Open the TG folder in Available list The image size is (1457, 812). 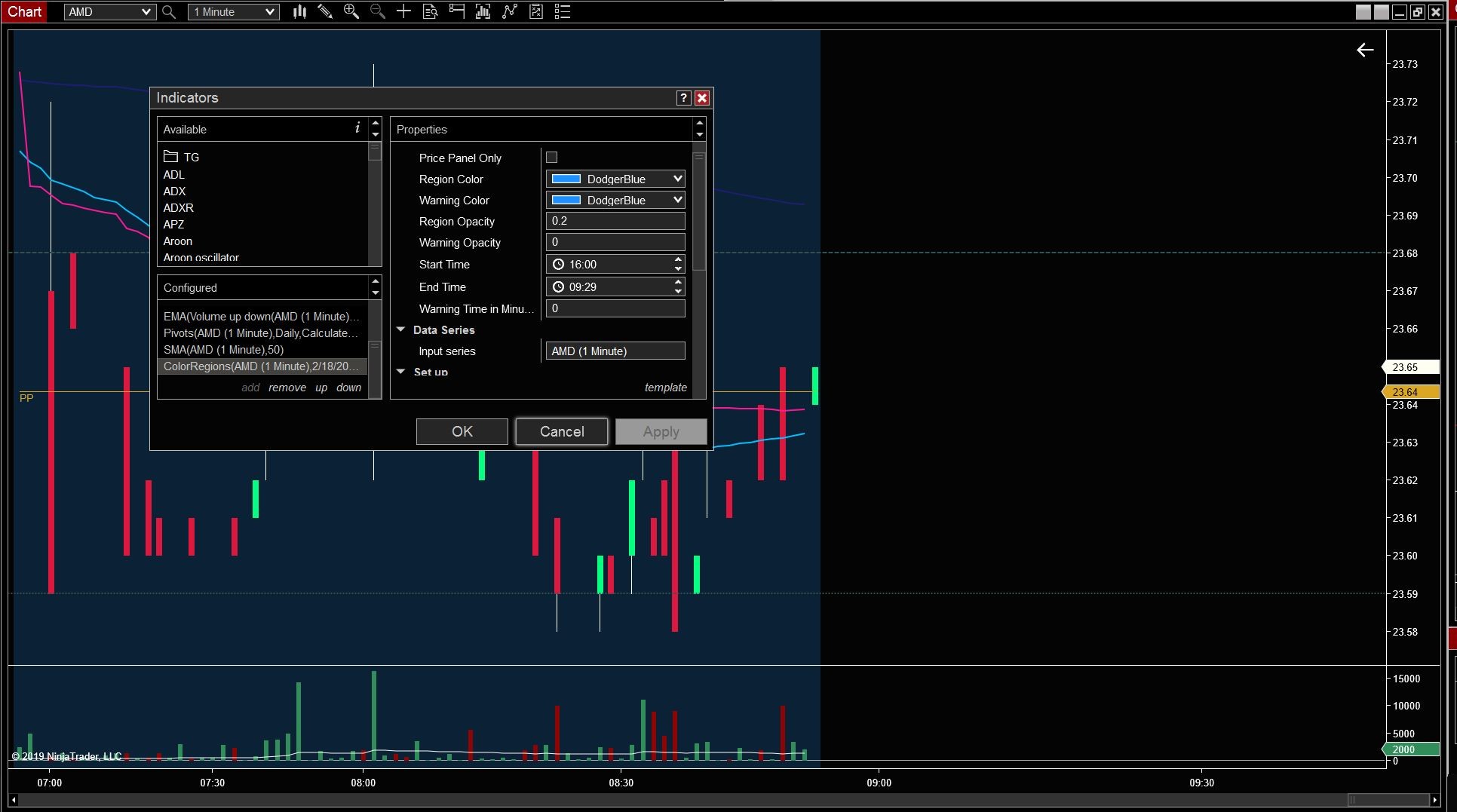(x=181, y=157)
